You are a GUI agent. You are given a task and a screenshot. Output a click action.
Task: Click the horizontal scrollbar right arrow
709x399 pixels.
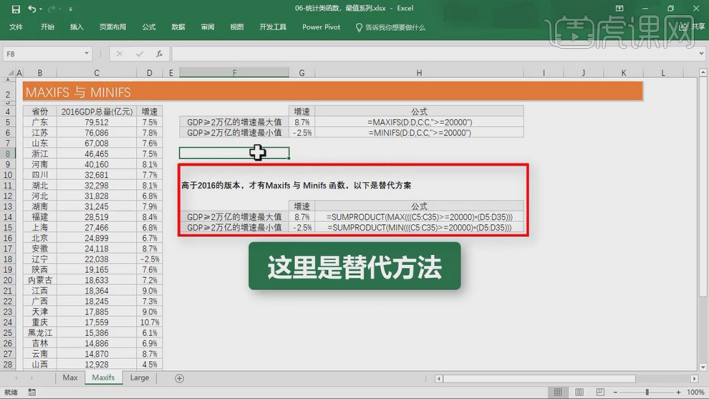[x=695, y=378]
